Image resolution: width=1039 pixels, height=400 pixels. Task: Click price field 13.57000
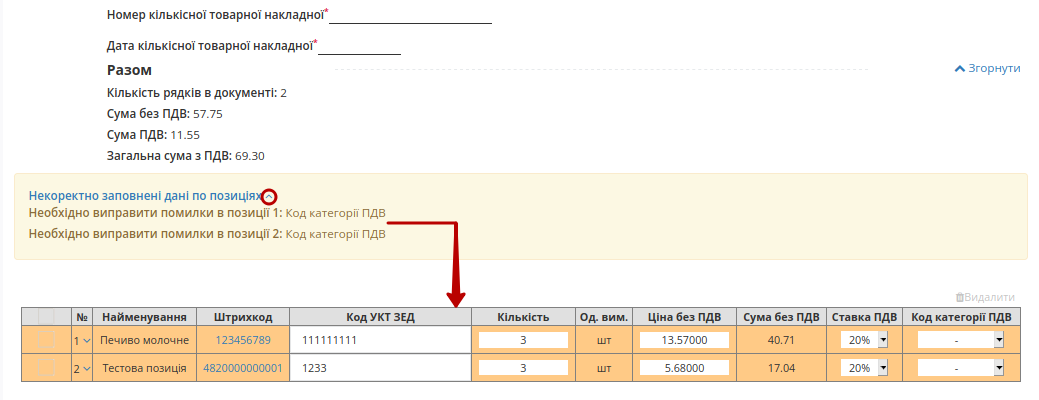coord(684,340)
